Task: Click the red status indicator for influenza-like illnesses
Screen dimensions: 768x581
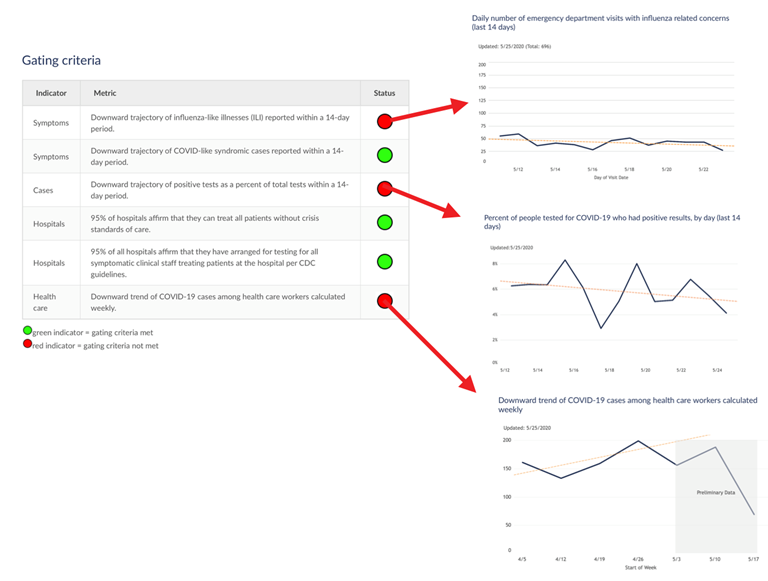Action: pos(384,122)
